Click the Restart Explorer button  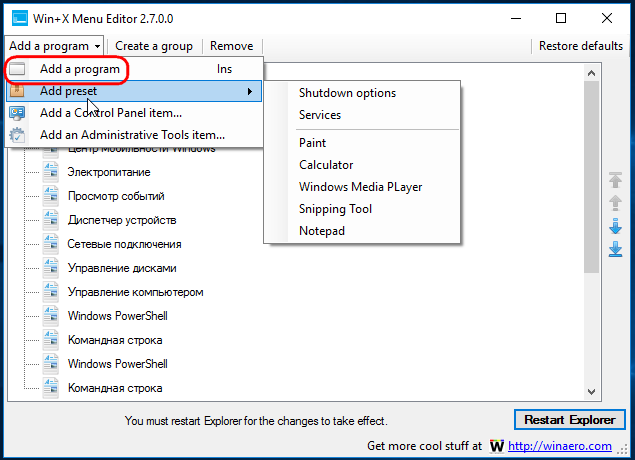tap(570, 420)
